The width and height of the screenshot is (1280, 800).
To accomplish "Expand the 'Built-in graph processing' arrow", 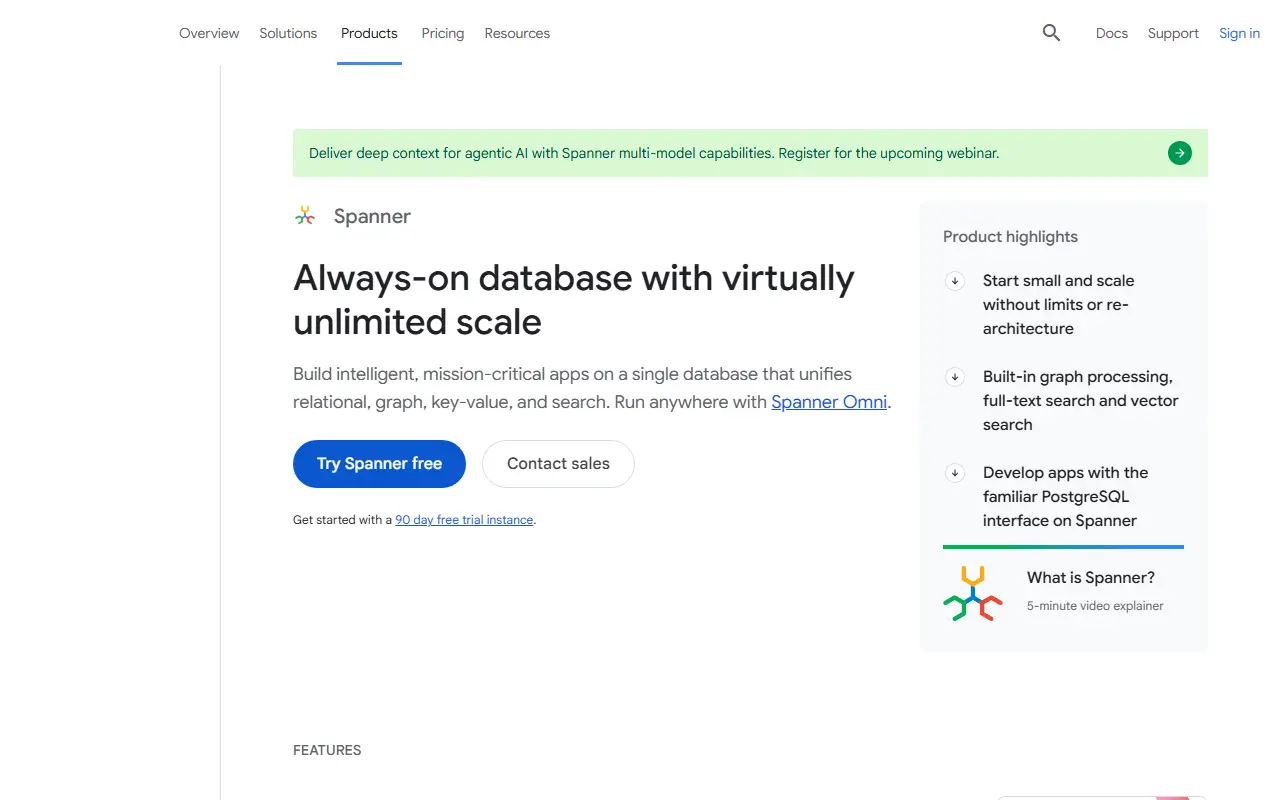I will 955,377.
